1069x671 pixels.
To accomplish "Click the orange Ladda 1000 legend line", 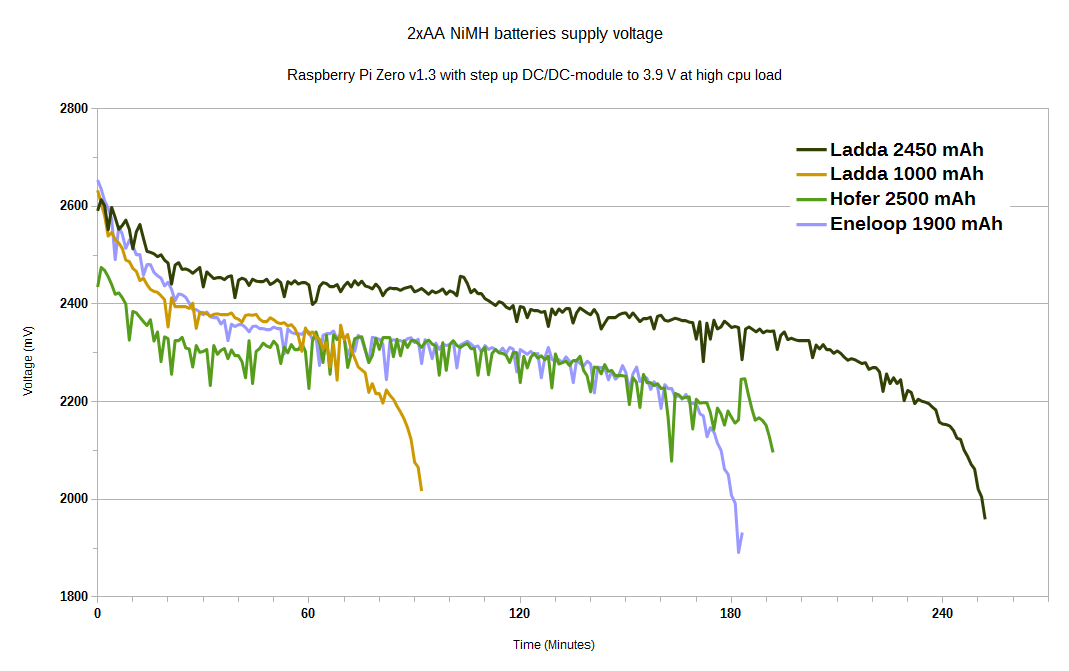I will click(x=811, y=175).
